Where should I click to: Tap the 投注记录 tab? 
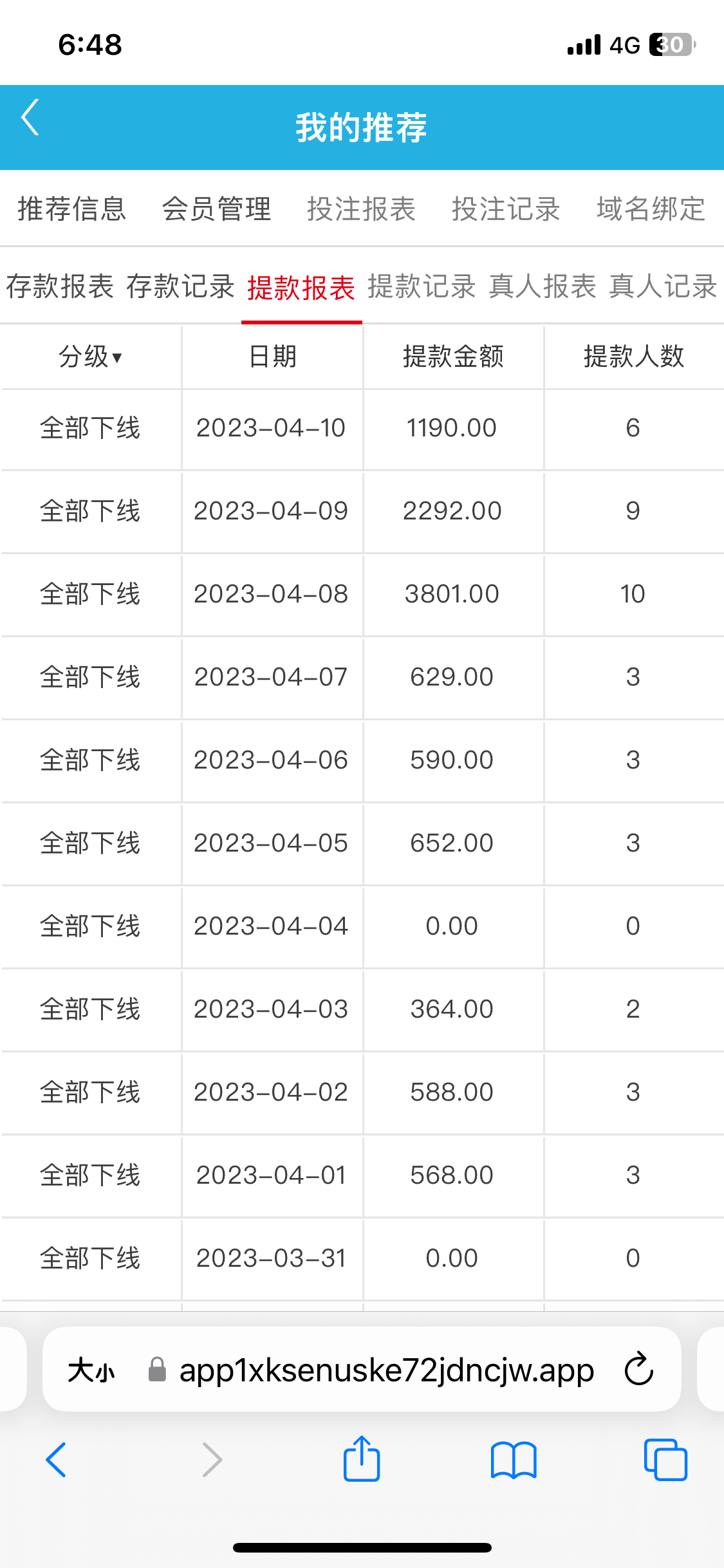coord(506,209)
